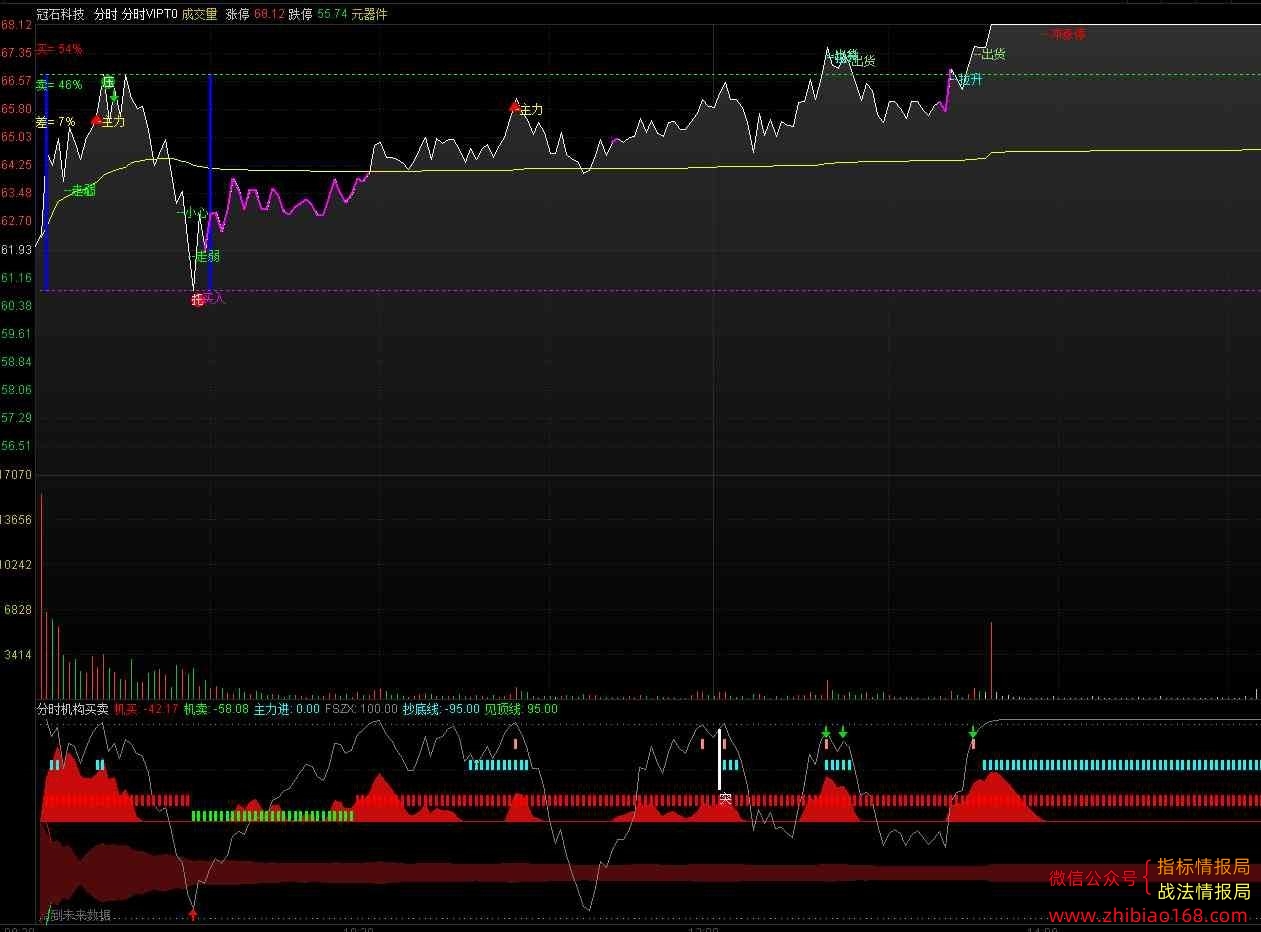Click the 分时VIPT0 indicator name in the header
Image resolution: width=1261 pixels, height=932 pixels.
(149, 14)
